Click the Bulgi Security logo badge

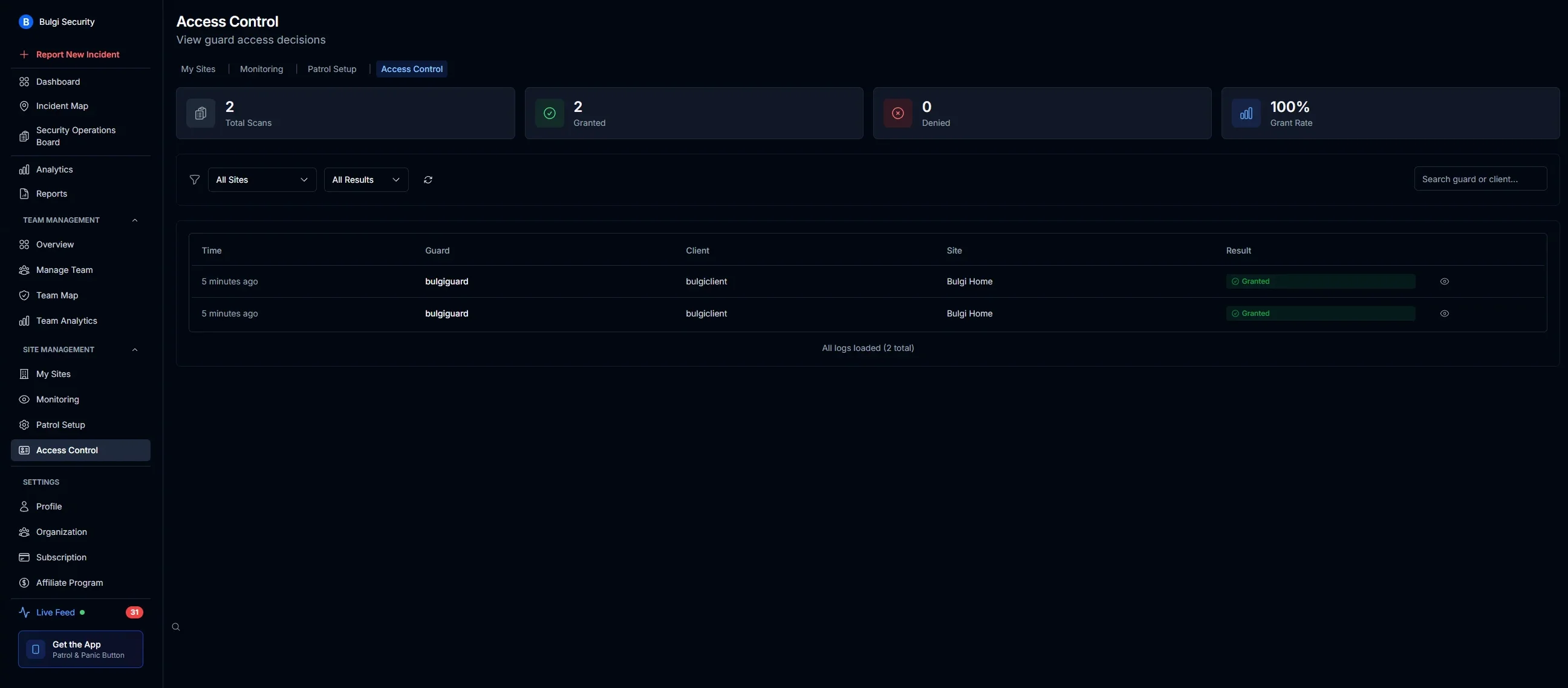pos(25,21)
